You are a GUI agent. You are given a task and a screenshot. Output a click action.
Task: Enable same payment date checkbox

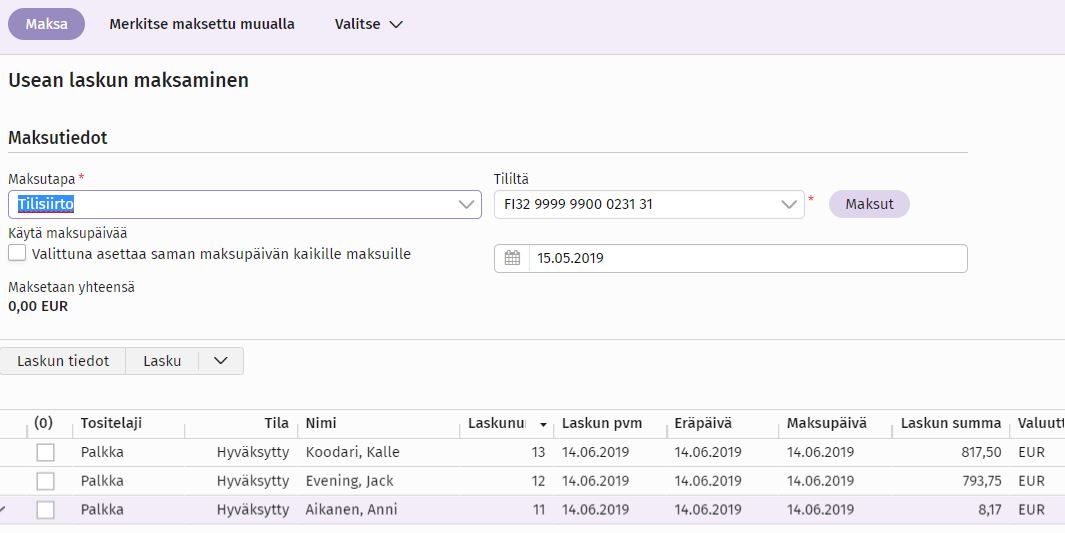pos(17,253)
